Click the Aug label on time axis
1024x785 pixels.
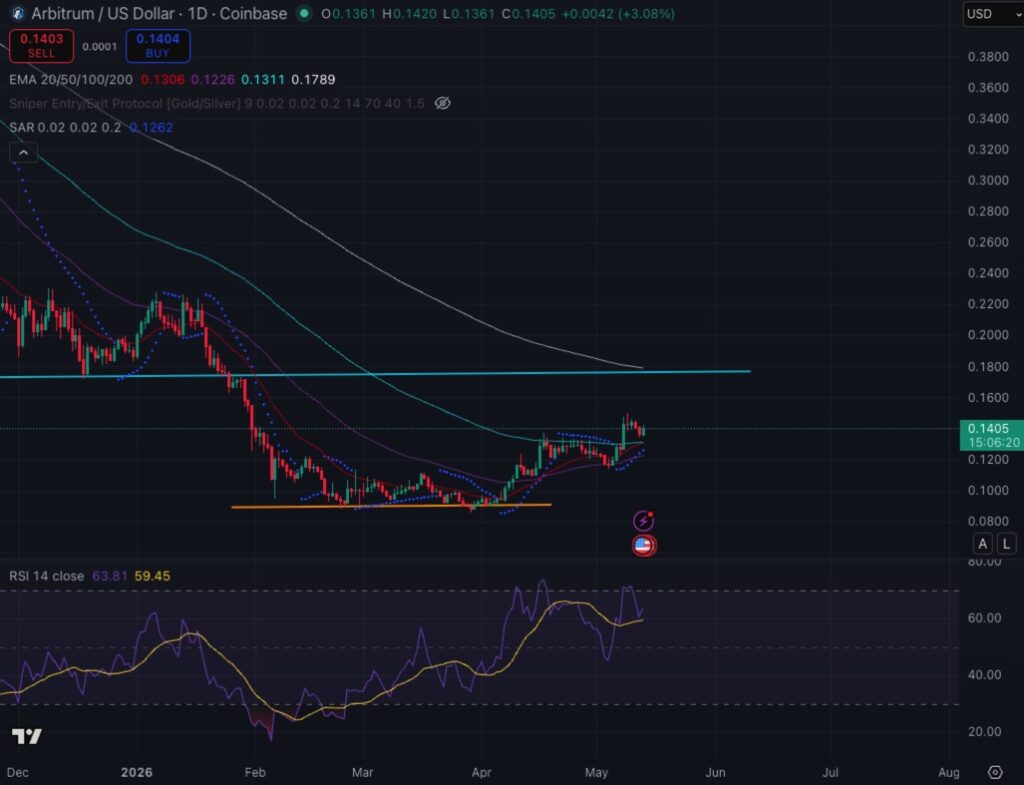pyautogui.click(x=949, y=773)
